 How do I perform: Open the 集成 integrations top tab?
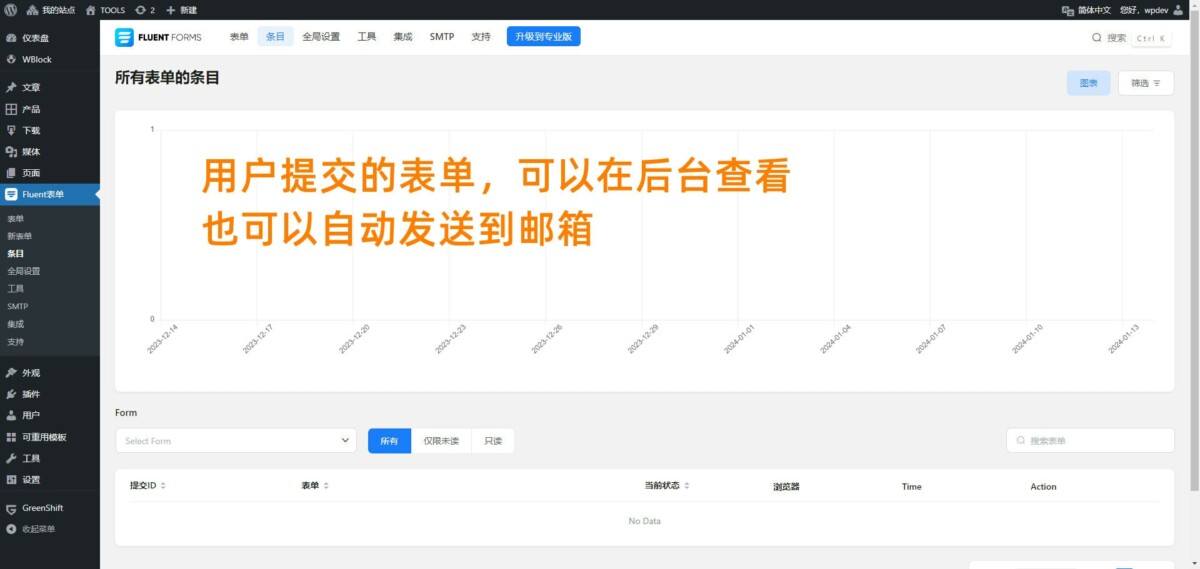[403, 37]
